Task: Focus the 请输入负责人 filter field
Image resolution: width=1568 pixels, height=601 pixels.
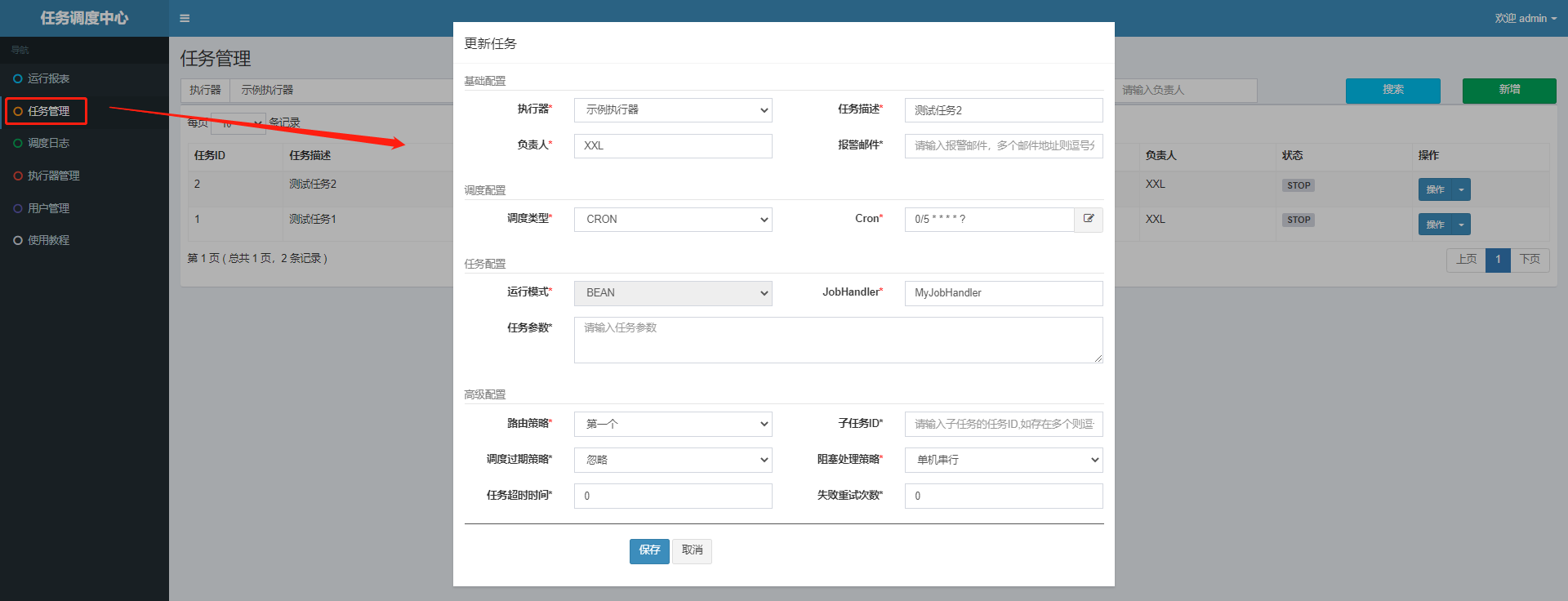Action: point(1186,91)
